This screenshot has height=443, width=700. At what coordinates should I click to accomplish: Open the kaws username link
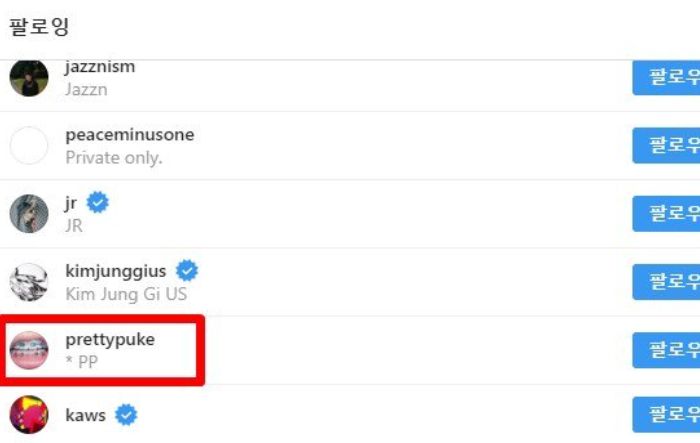87,414
